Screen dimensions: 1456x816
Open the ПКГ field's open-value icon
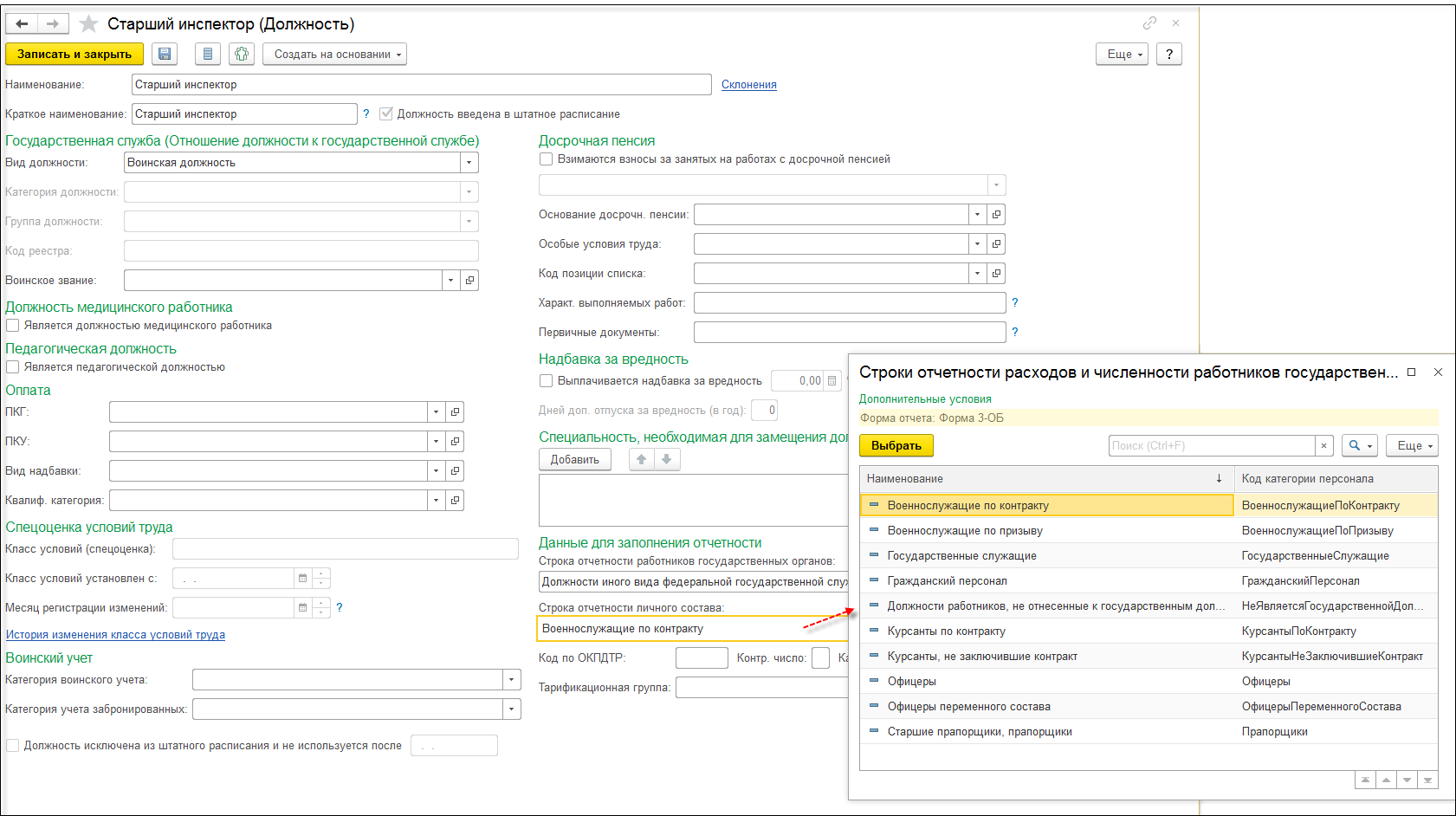(x=455, y=411)
